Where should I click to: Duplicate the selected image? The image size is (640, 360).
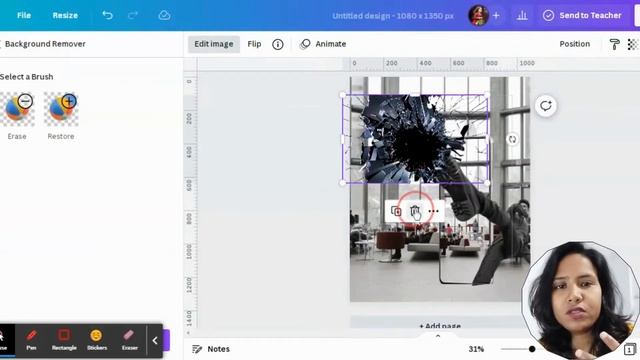[x=396, y=211]
